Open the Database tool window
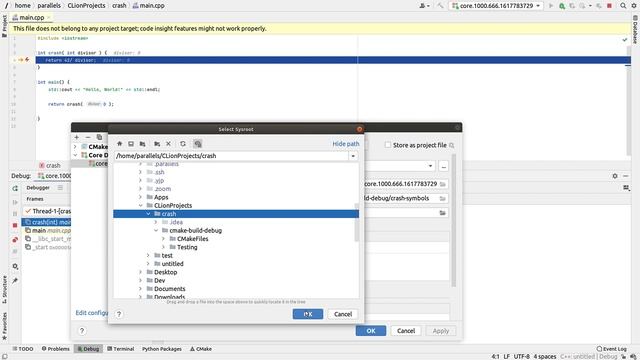640x360 pixels. click(x=635, y=29)
